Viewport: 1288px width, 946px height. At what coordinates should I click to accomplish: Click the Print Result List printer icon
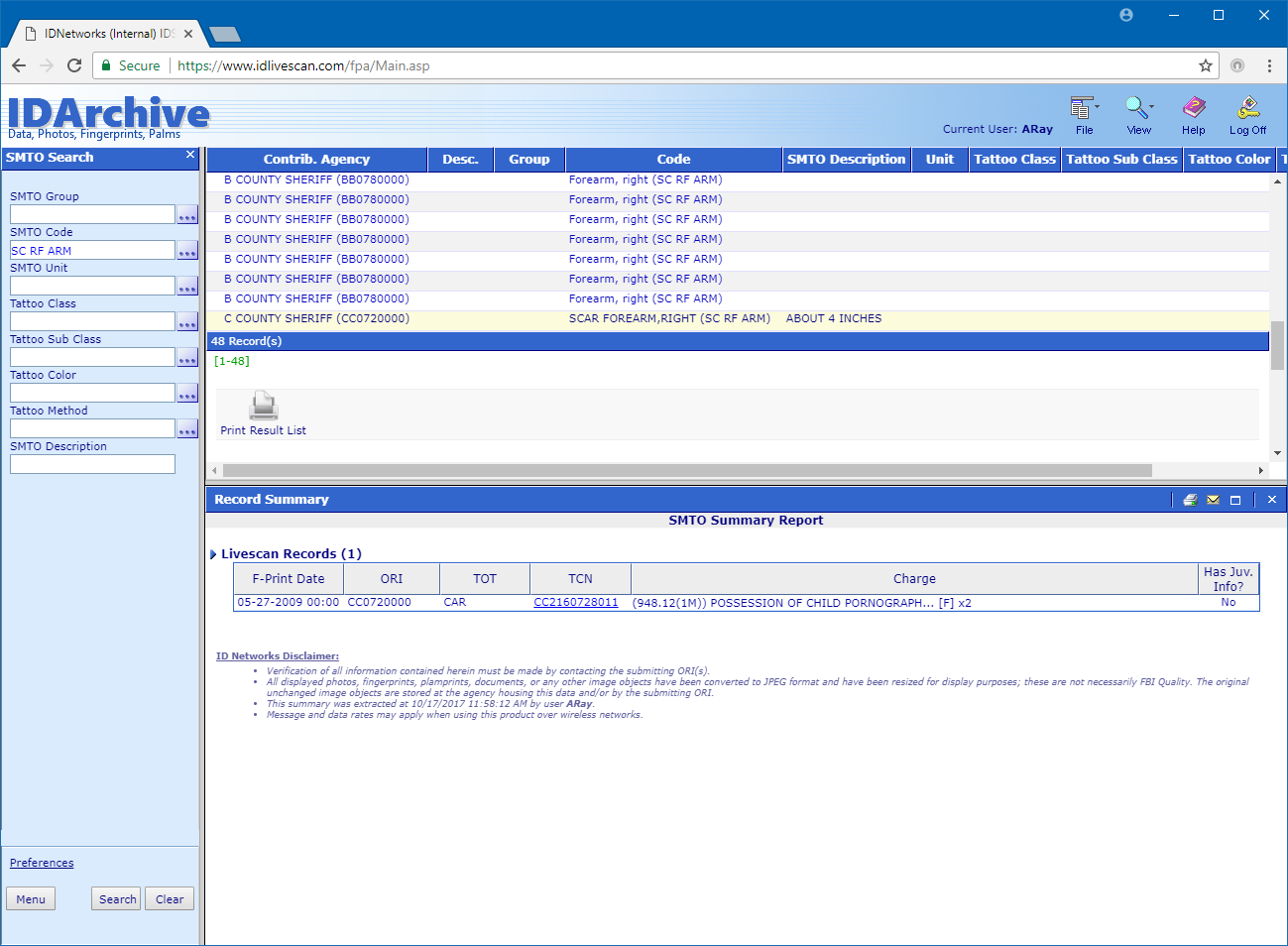[264, 407]
